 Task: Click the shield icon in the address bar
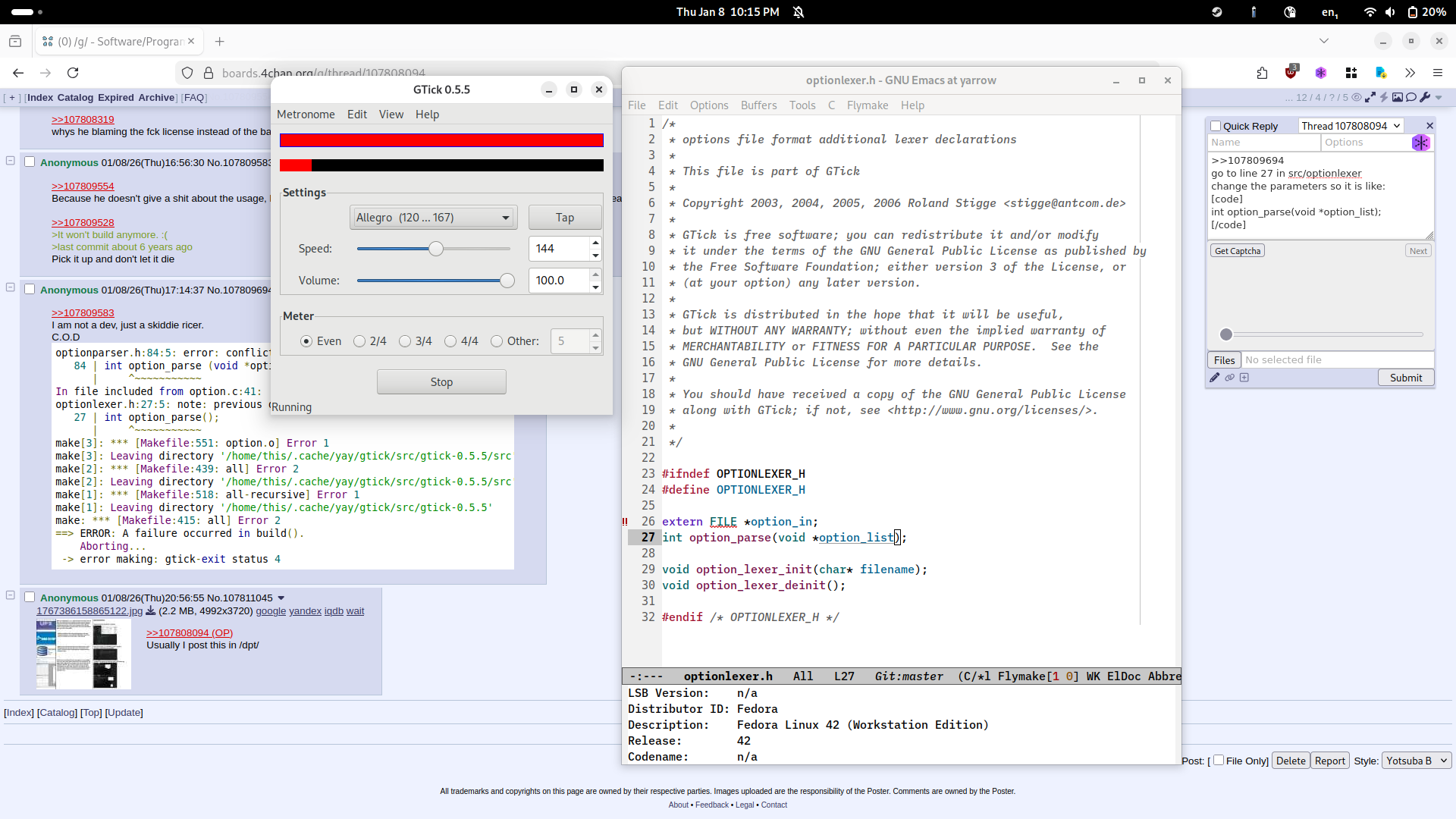point(187,73)
